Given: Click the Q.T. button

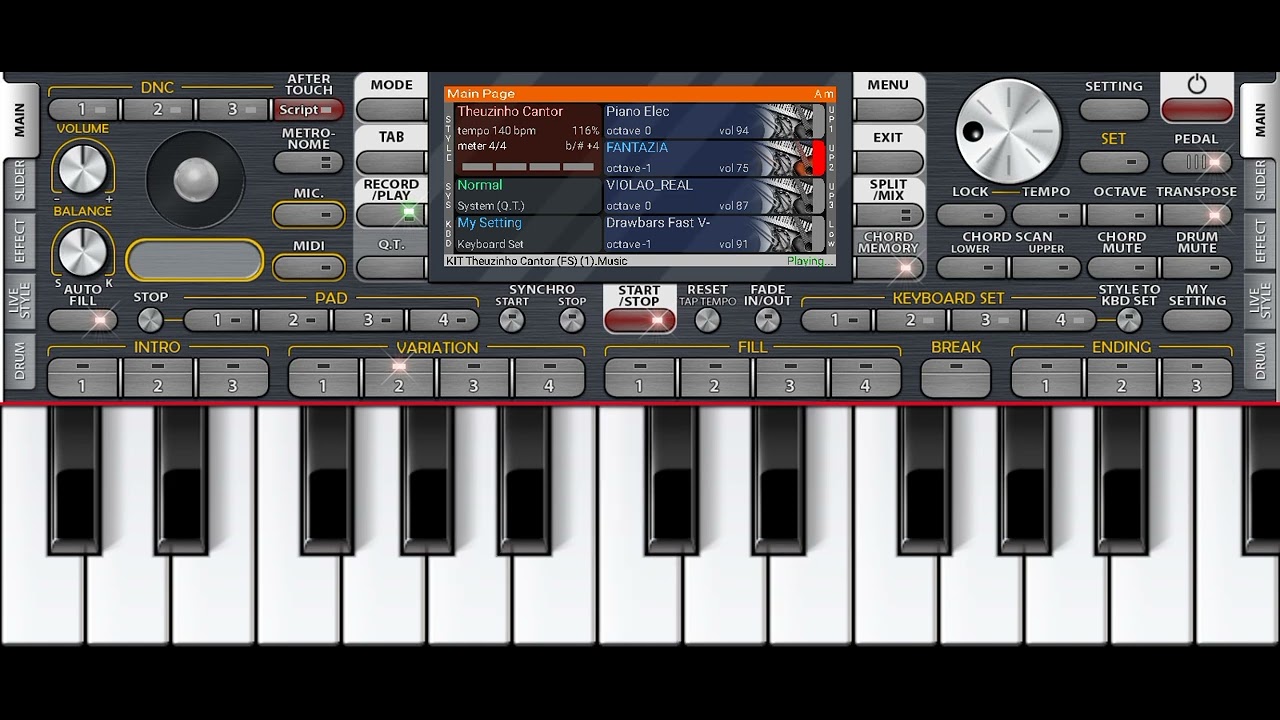Looking at the screenshot, I should [x=391, y=267].
